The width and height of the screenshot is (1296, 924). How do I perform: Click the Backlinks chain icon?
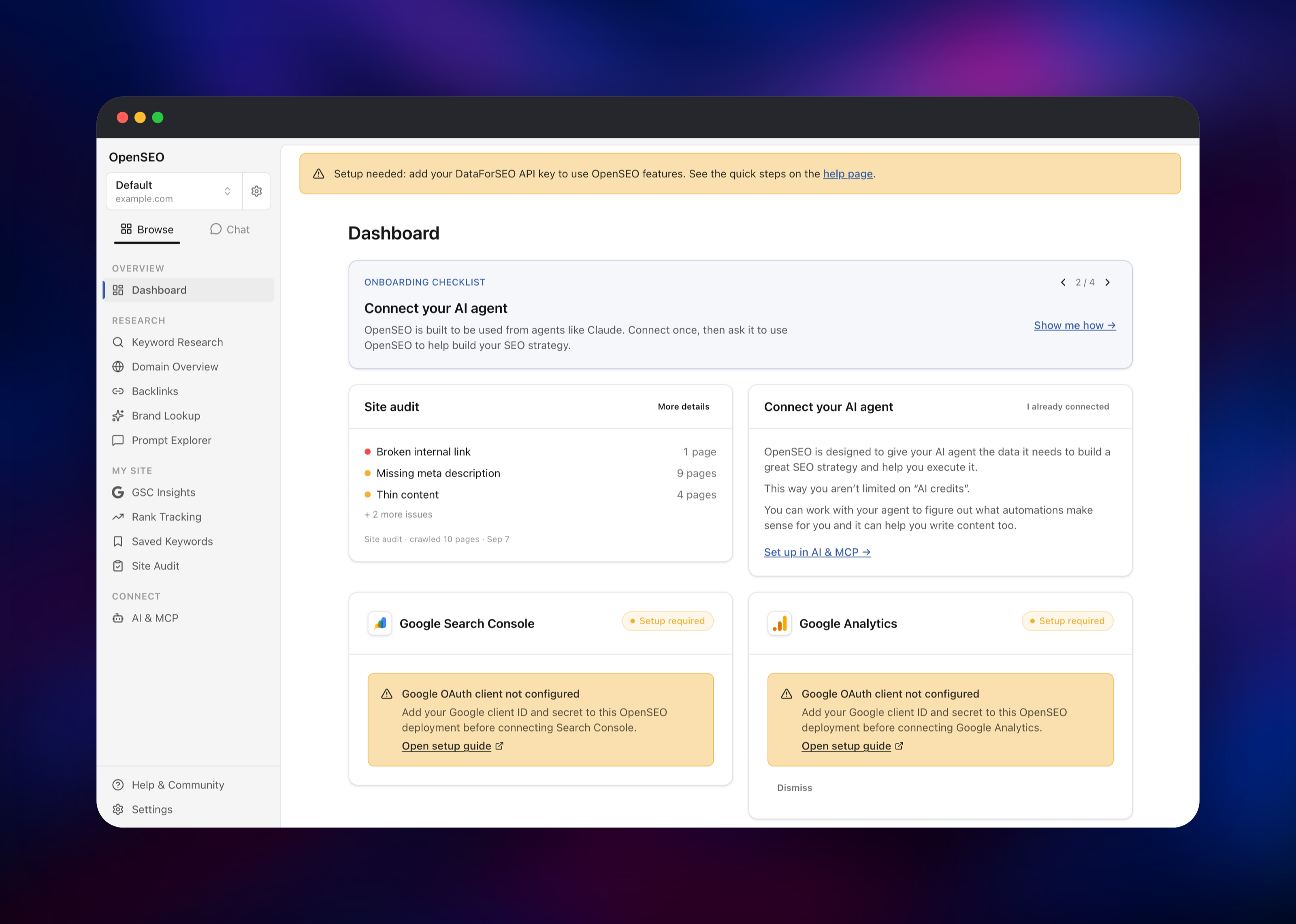pyautogui.click(x=118, y=391)
